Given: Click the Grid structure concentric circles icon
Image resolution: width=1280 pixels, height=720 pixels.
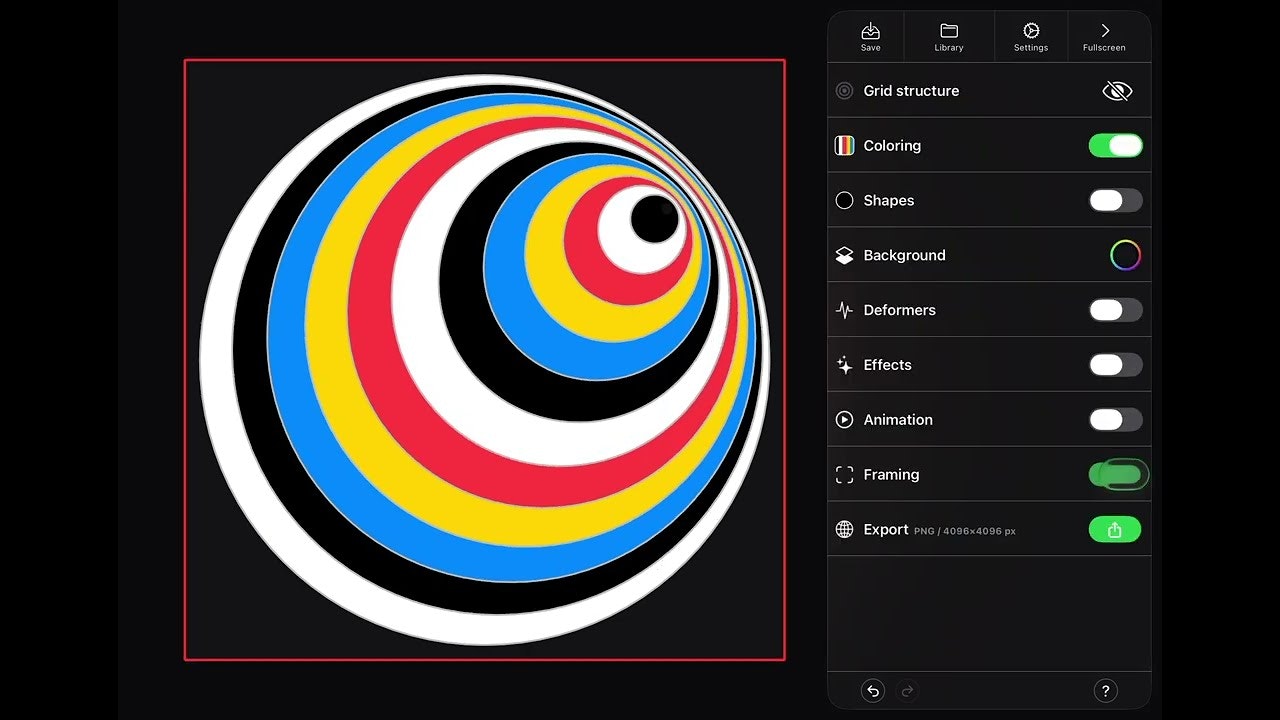Looking at the screenshot, I should (x=843, y=90).
